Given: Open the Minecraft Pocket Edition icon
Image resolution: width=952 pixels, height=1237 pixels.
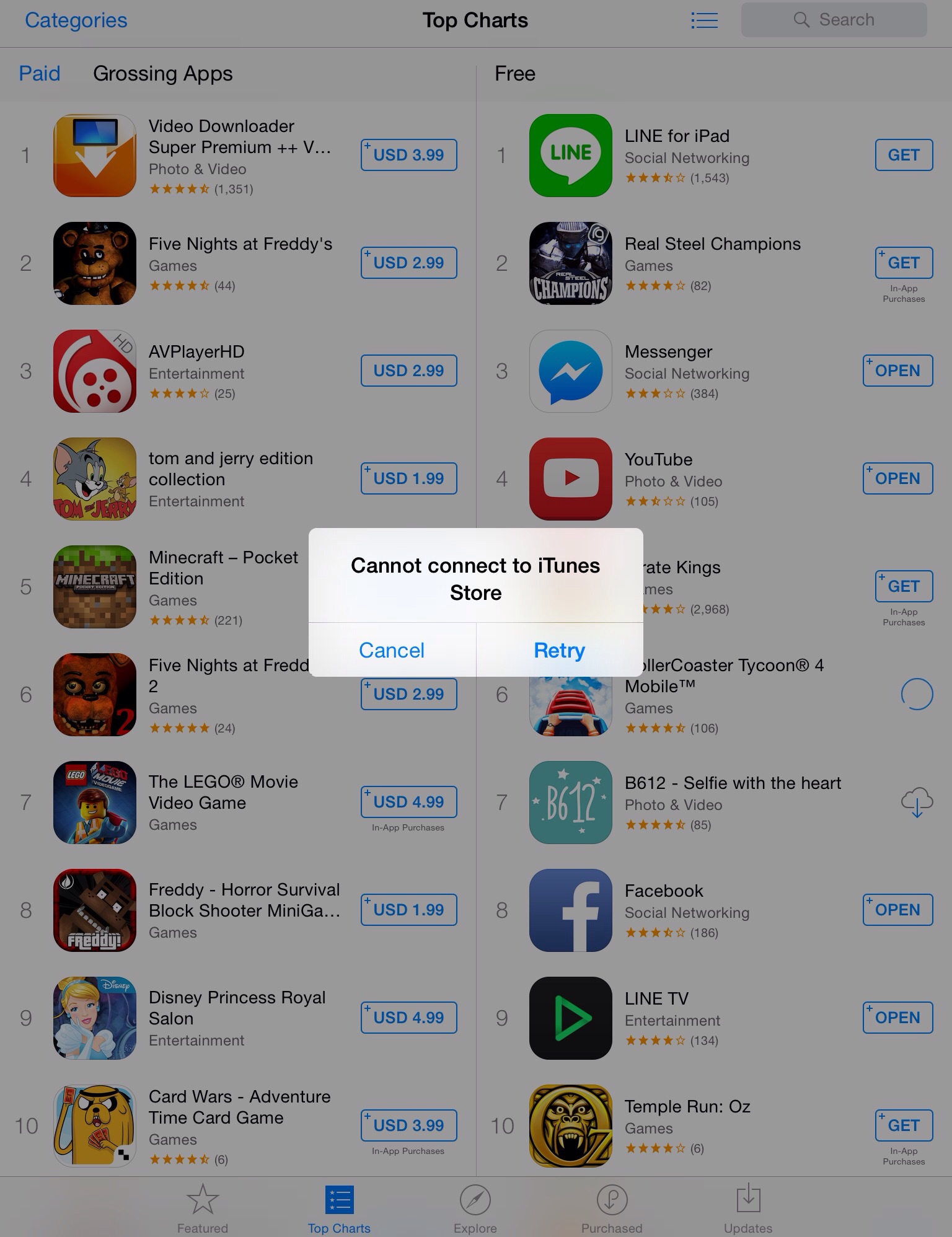Looking at the screenshot, I should (95, 587).
